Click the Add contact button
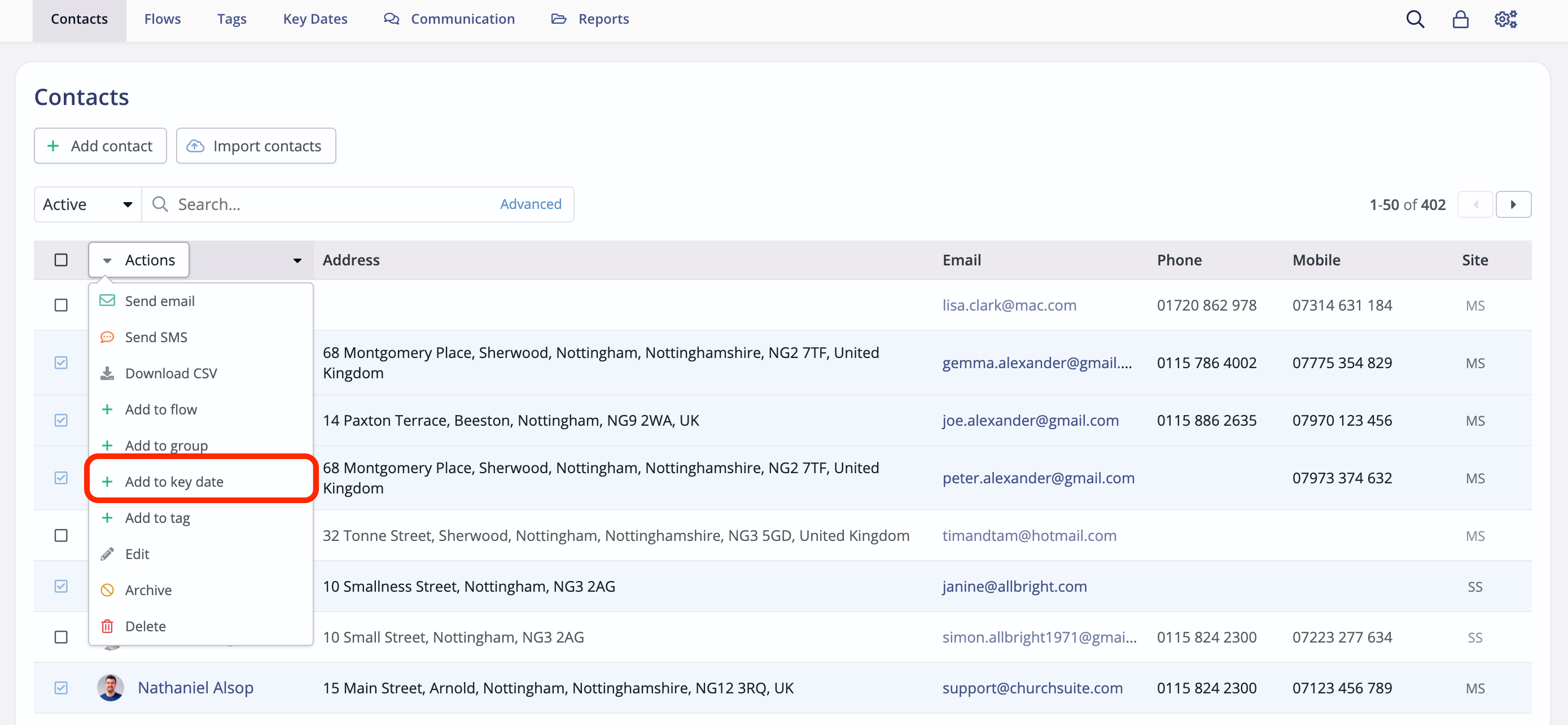This screenshot has width=1568, height=725. (x=100, y=146)
